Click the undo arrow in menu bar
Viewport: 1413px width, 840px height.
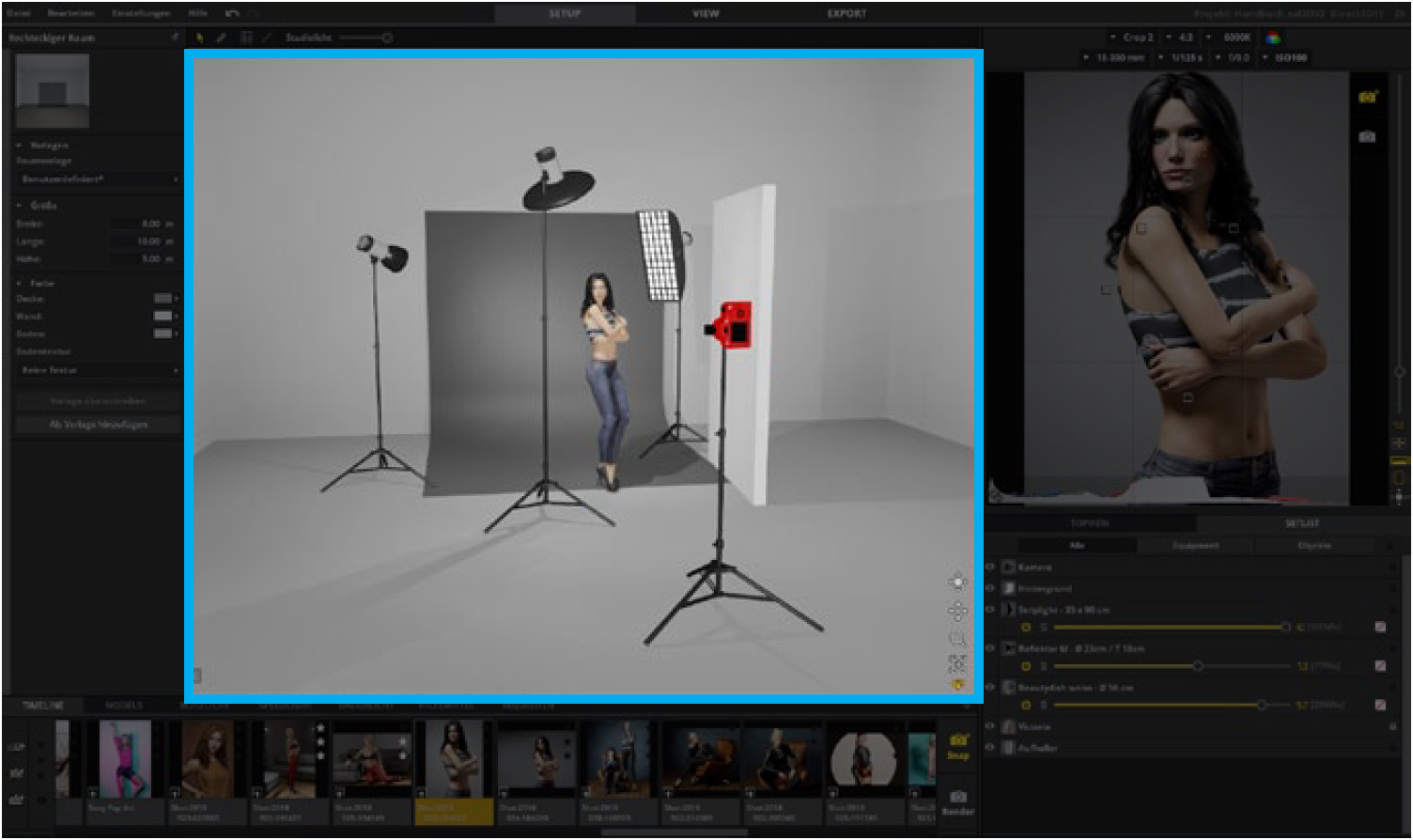pyautogui.click(x=232, y=13)
